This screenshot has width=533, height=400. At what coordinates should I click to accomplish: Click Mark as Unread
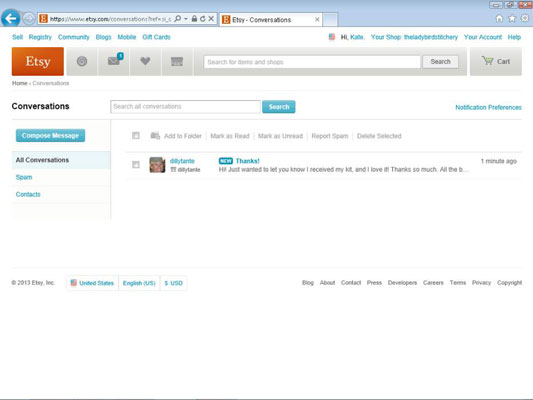tap(280, 136)
